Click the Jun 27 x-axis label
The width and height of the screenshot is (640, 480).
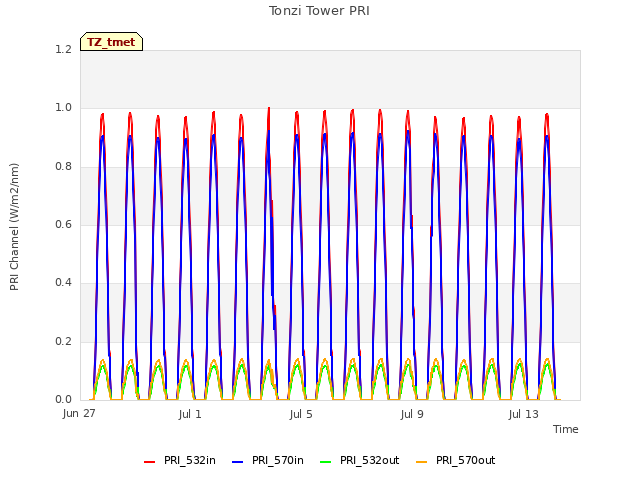coord(79,414)
